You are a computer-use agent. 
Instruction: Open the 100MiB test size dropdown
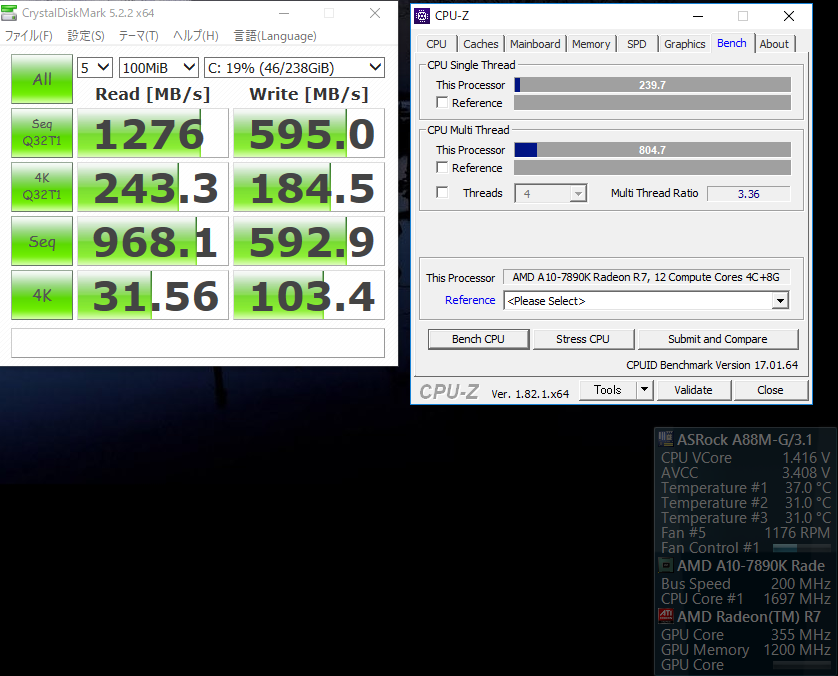coord(159,68)
